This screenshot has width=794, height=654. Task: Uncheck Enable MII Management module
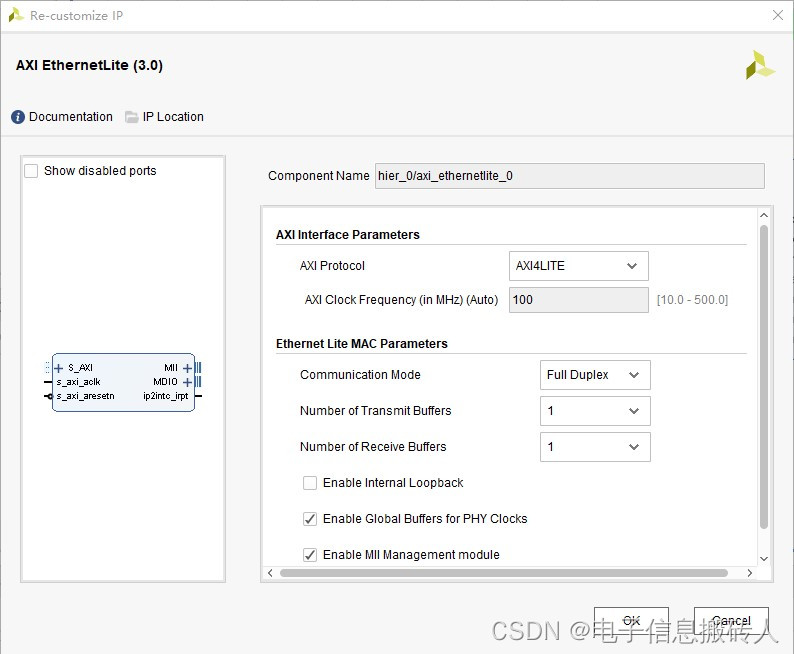(310, 555)
